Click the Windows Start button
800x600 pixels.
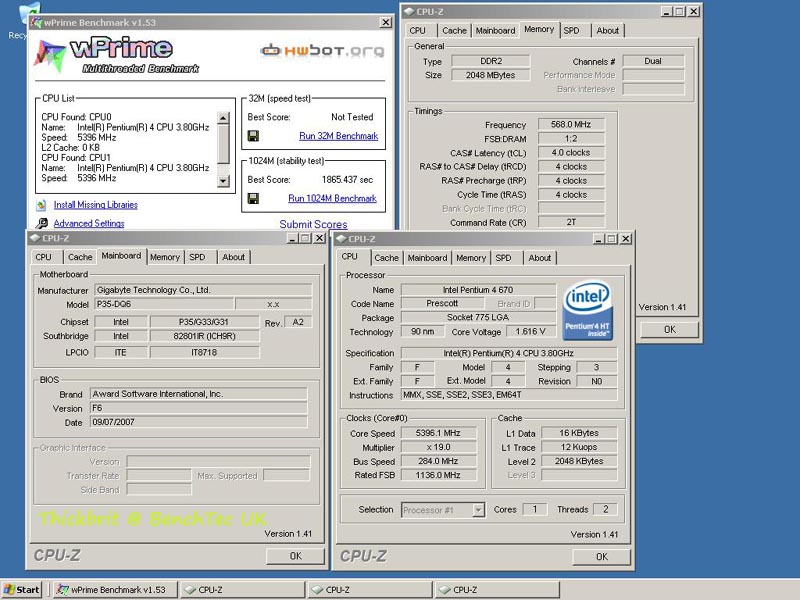click(x=21, y=590)
